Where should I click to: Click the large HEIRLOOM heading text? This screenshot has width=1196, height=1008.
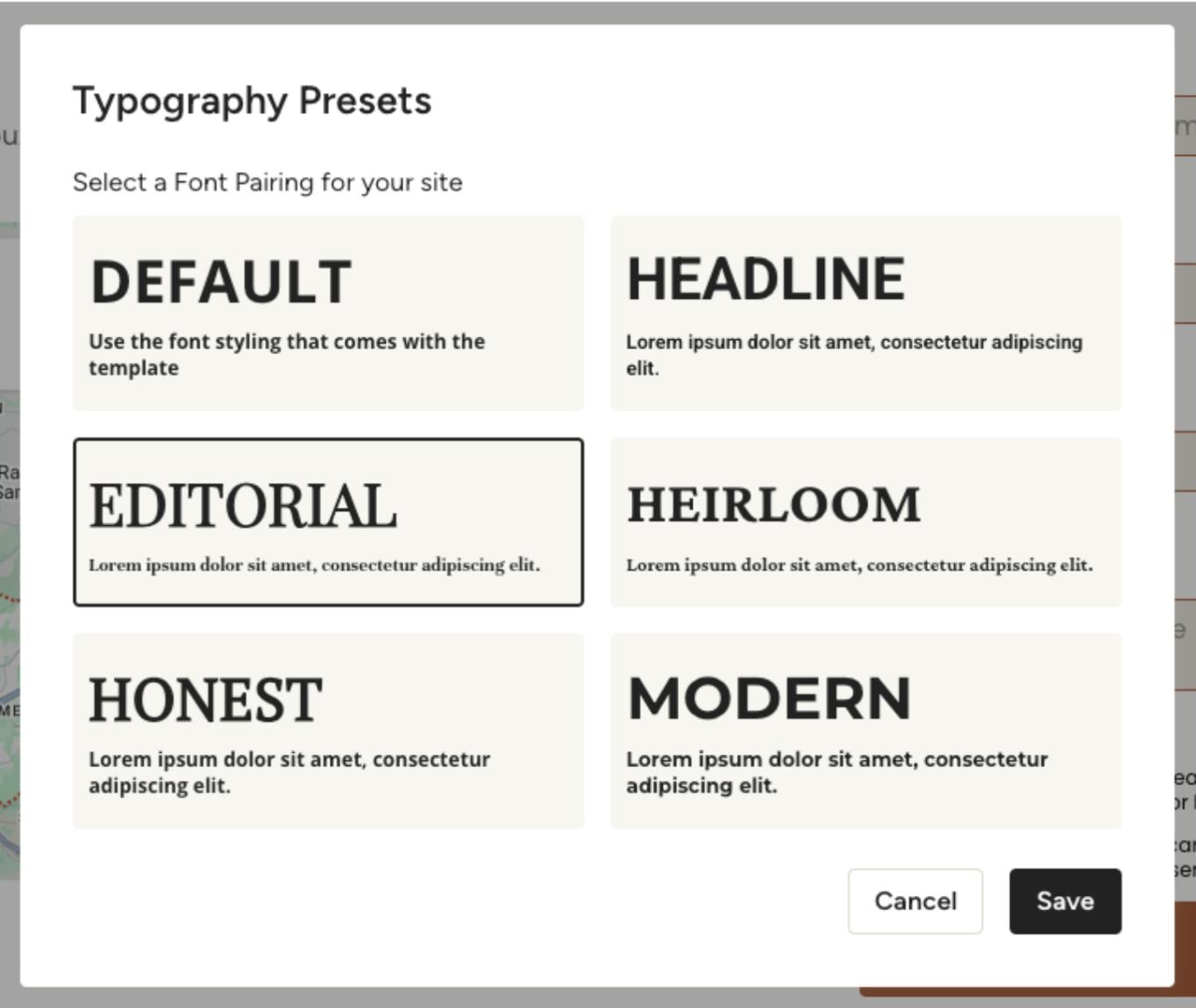773,505
